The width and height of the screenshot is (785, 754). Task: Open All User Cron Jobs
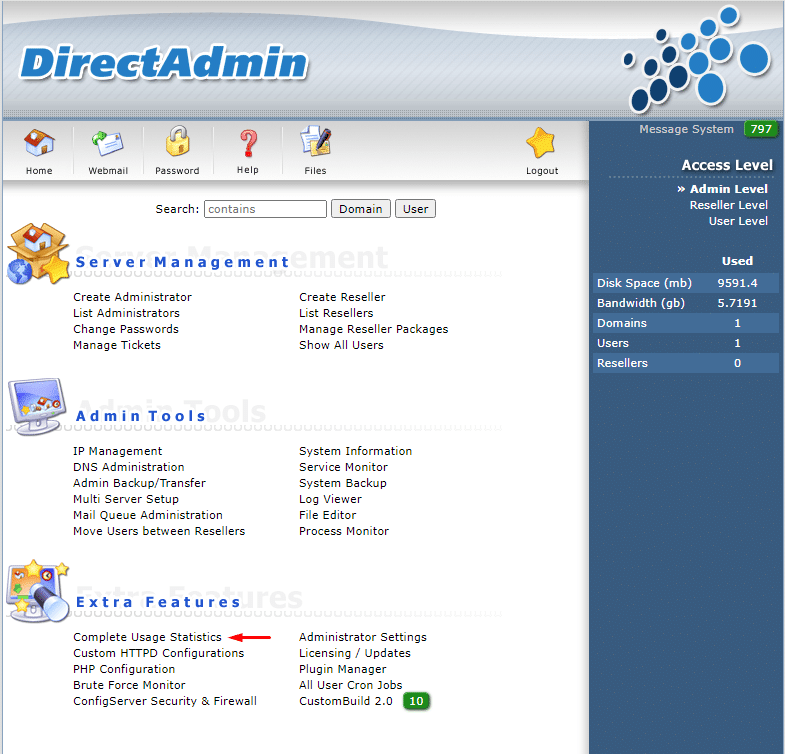(350, 685)
